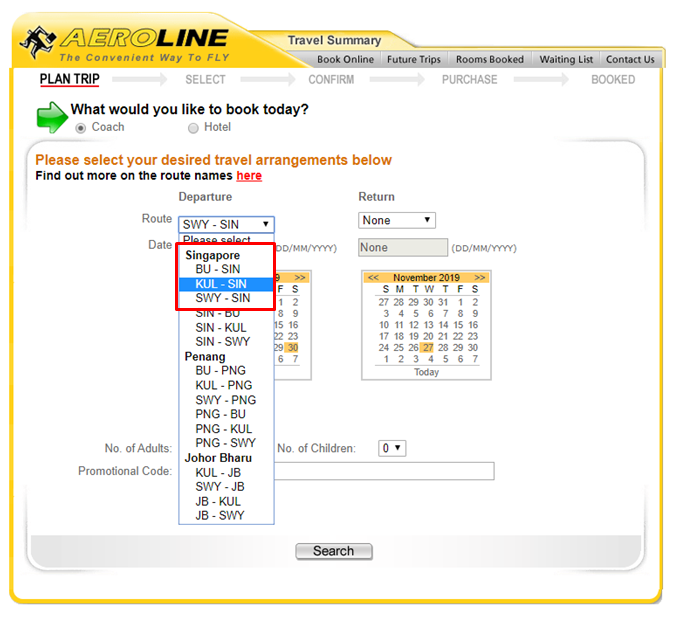Select the Hotel radio button
Image resolution: width=678 pixels, height=624 pixels.
(193, 128)
